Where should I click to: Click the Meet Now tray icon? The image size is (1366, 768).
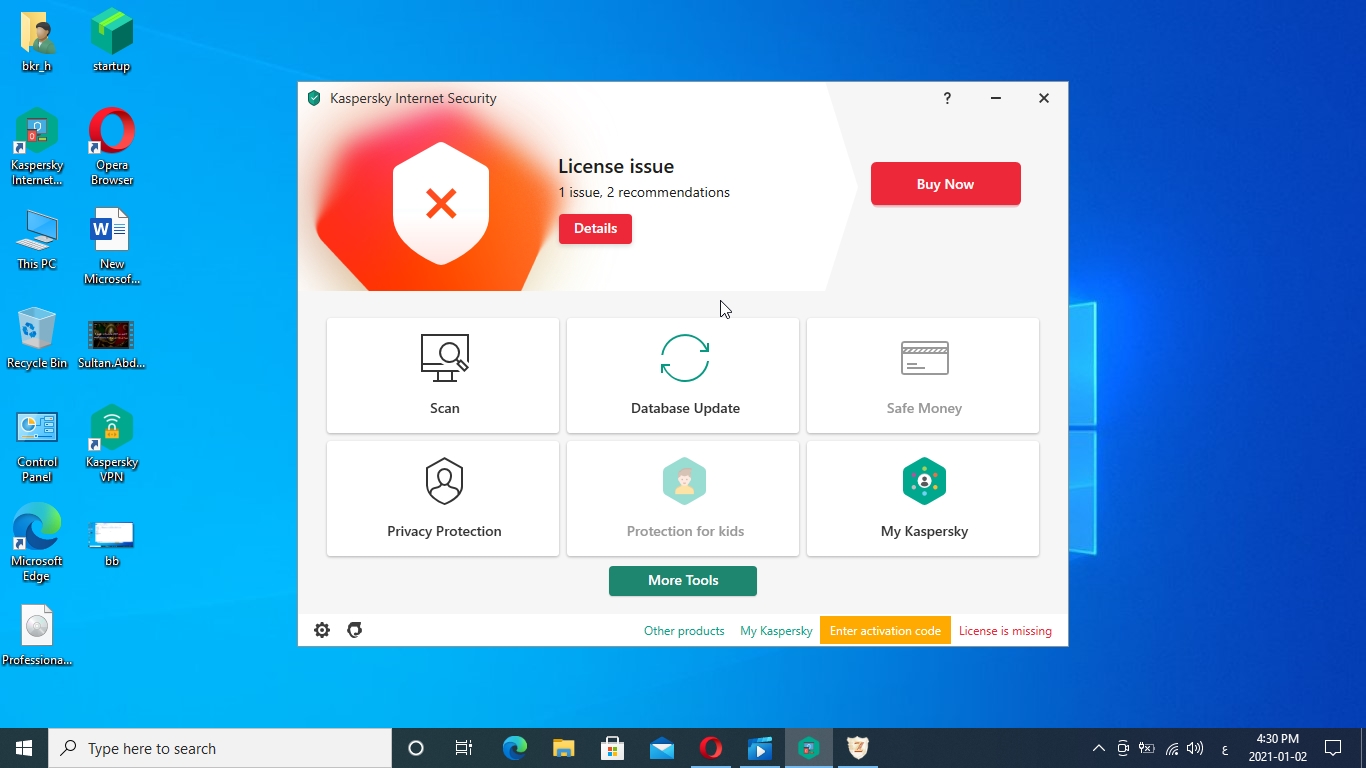coord(1123,748)
